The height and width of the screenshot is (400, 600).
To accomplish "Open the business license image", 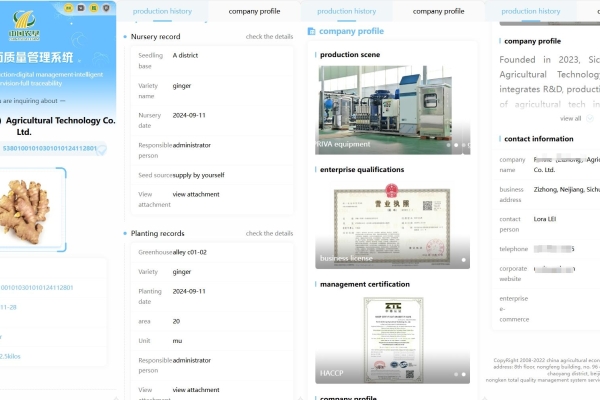I will point(392,225).
